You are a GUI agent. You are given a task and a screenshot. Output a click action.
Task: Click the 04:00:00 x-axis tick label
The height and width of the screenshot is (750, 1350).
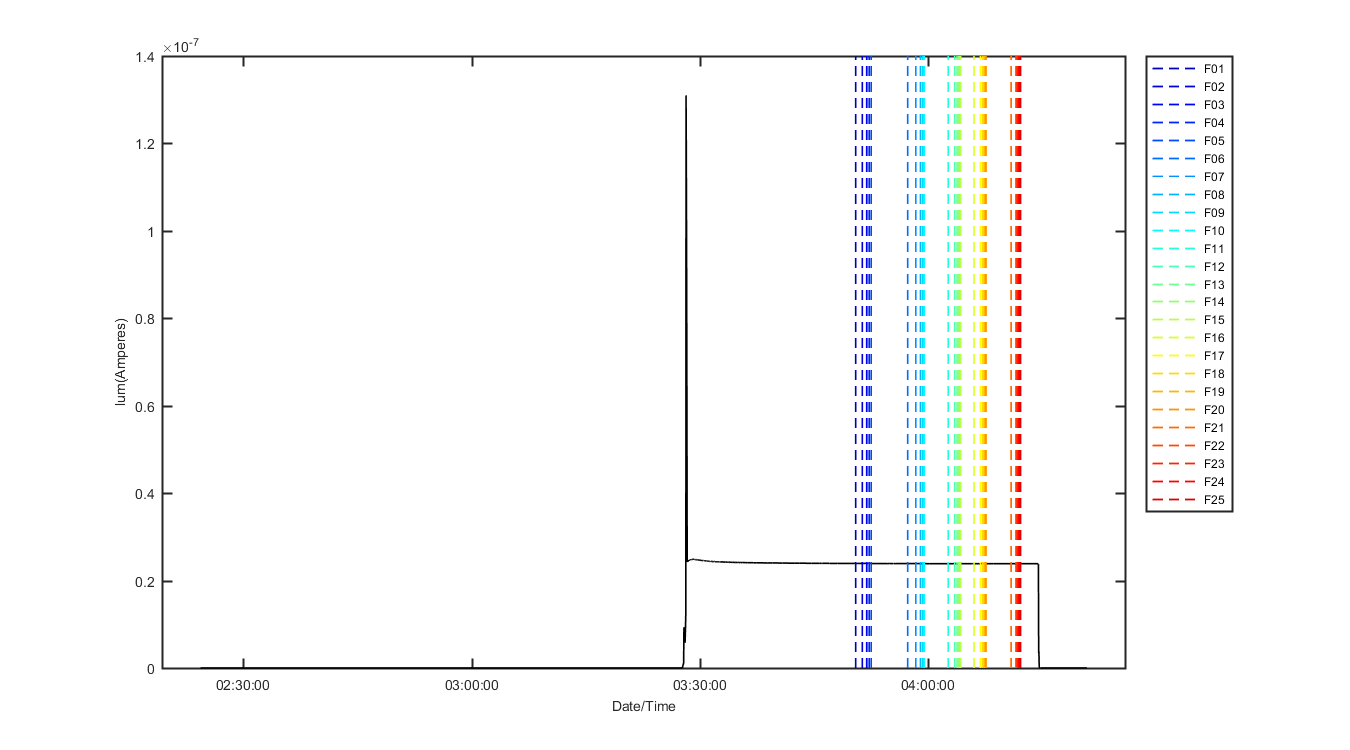(929, 686)
